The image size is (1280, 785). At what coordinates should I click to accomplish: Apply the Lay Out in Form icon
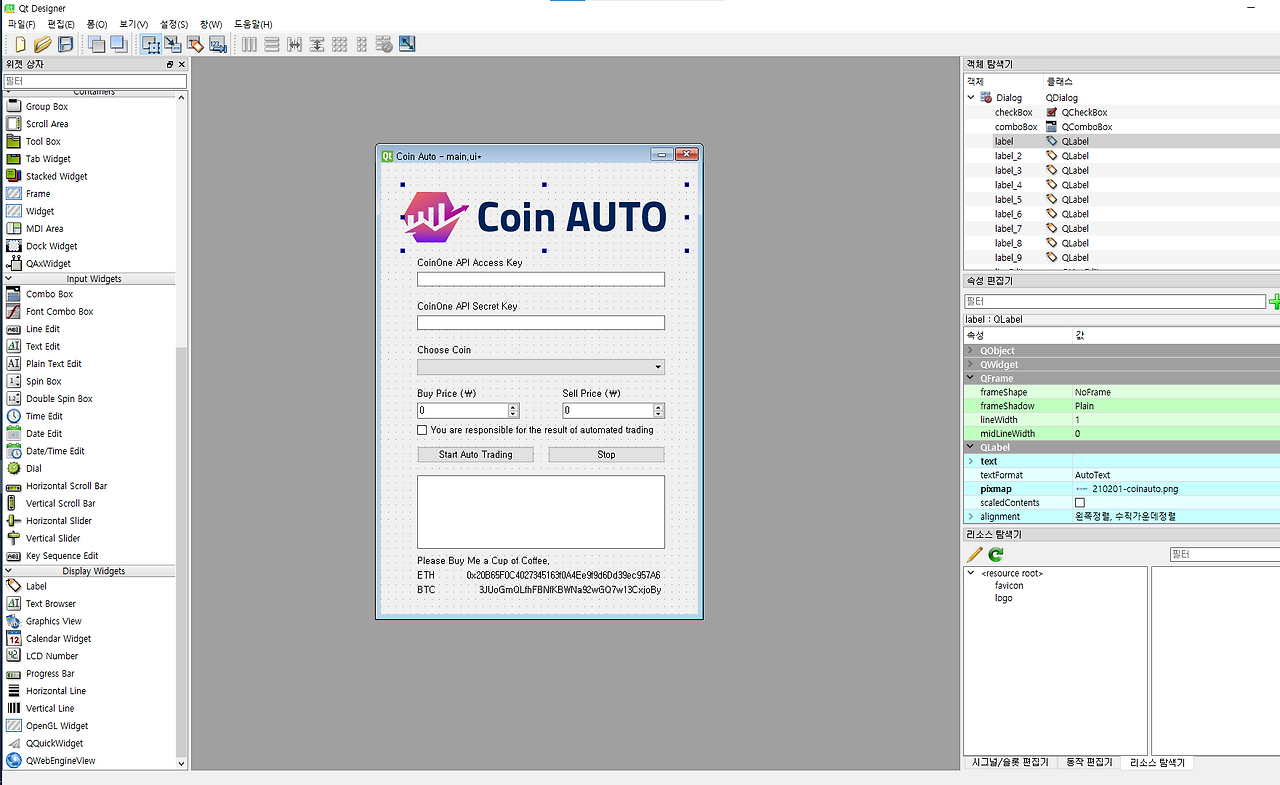tap(361, 44)
